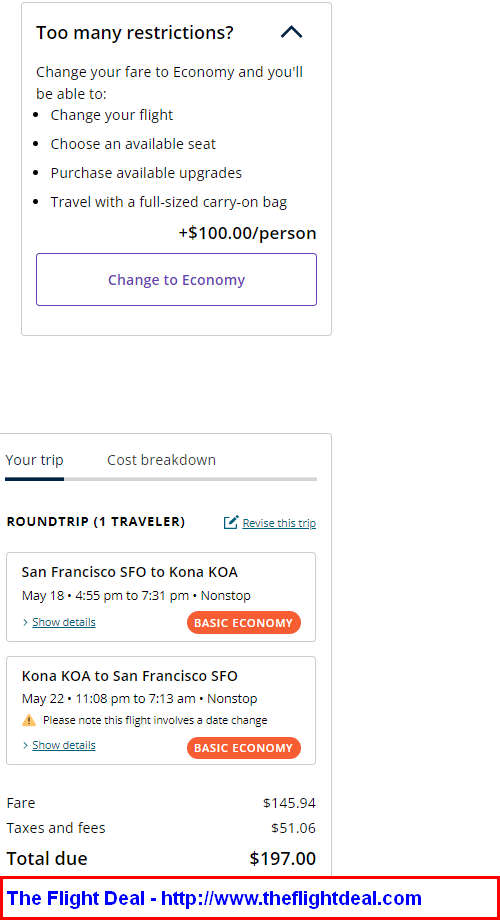The height and width of the screenshot is (920, 500).
Task: Show details for SFO to Kona flight
Action: [64, 622]
